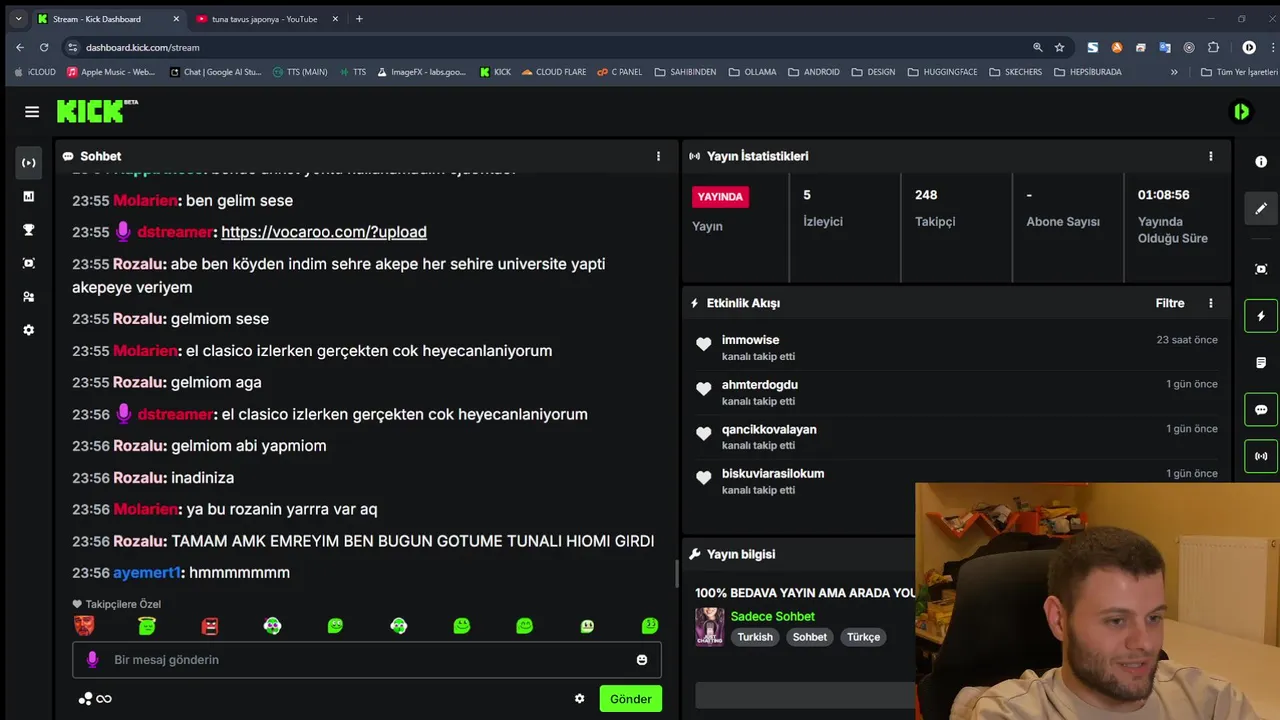
Task: Open the trophy achievements icon in left sidebar
Action: [x=28, y=230]
